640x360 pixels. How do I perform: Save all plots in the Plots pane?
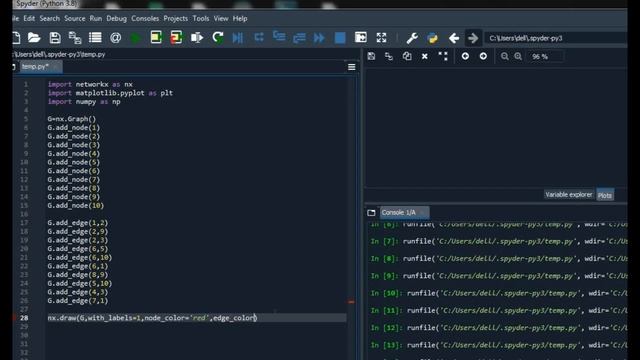click(389, 56)
